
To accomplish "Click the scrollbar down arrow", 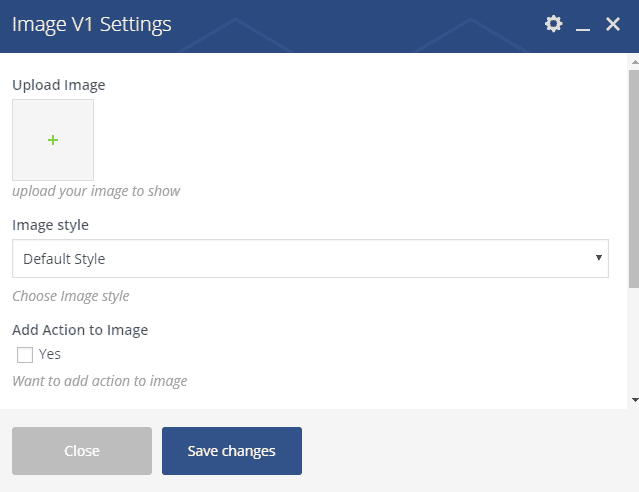I will [x=634, y=399].
